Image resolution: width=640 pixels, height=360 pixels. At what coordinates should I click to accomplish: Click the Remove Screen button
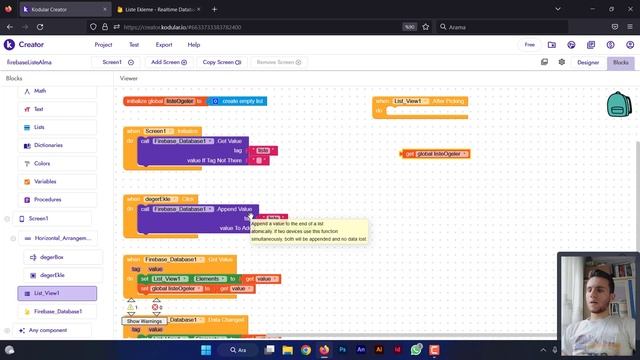tap(278, 62)
